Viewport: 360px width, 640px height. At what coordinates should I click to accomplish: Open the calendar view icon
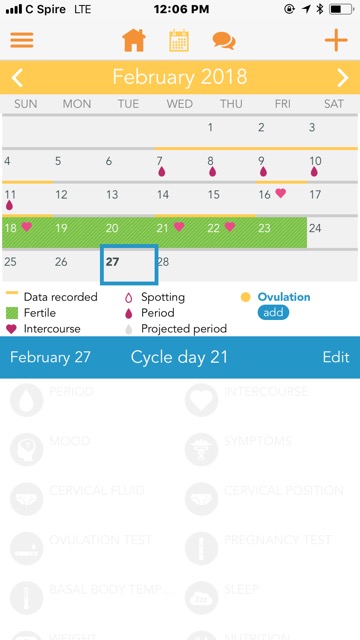point(179,40)
